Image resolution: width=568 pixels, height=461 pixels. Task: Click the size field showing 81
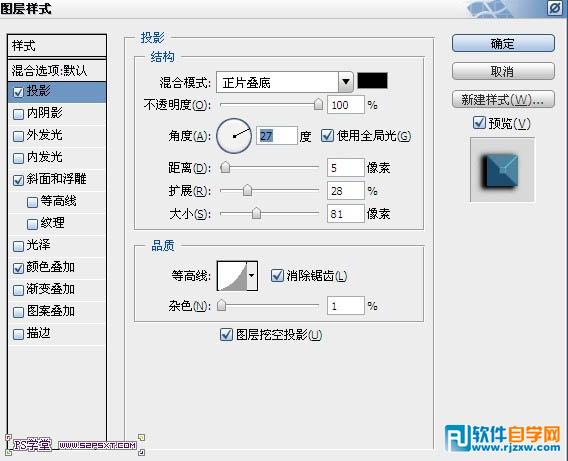click(x=346, y=214)
